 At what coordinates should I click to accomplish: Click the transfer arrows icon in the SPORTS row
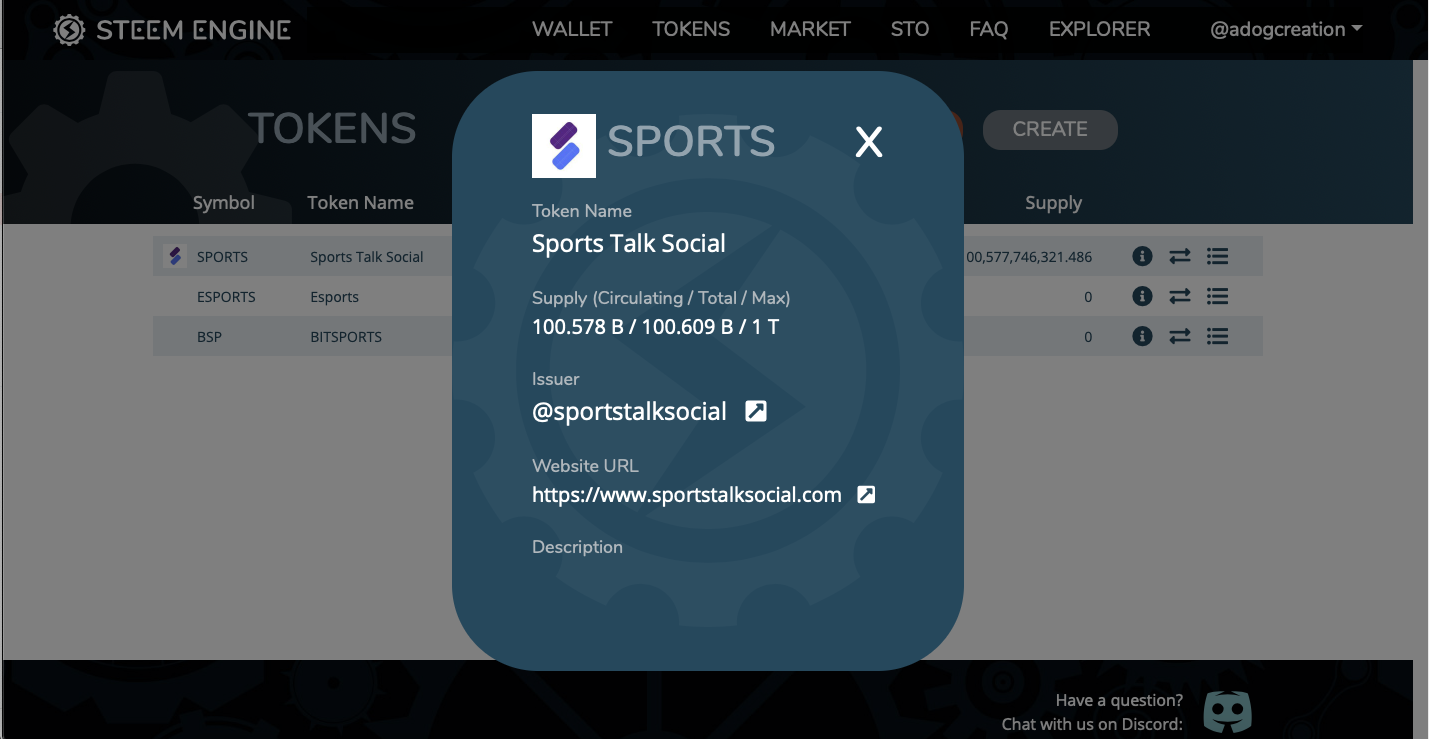[x=1180, y=257]
